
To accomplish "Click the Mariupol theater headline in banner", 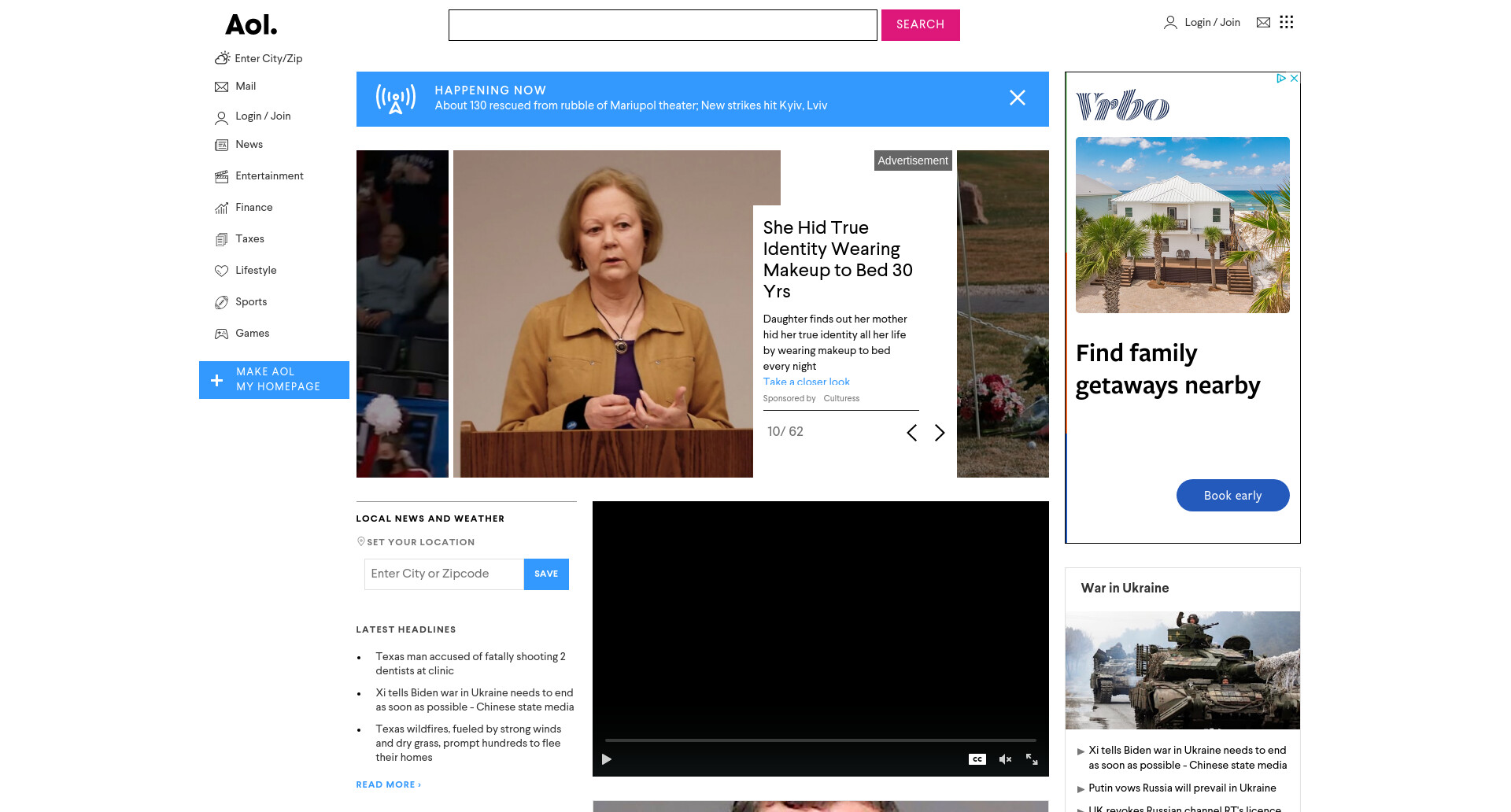I will coord(631,105).
